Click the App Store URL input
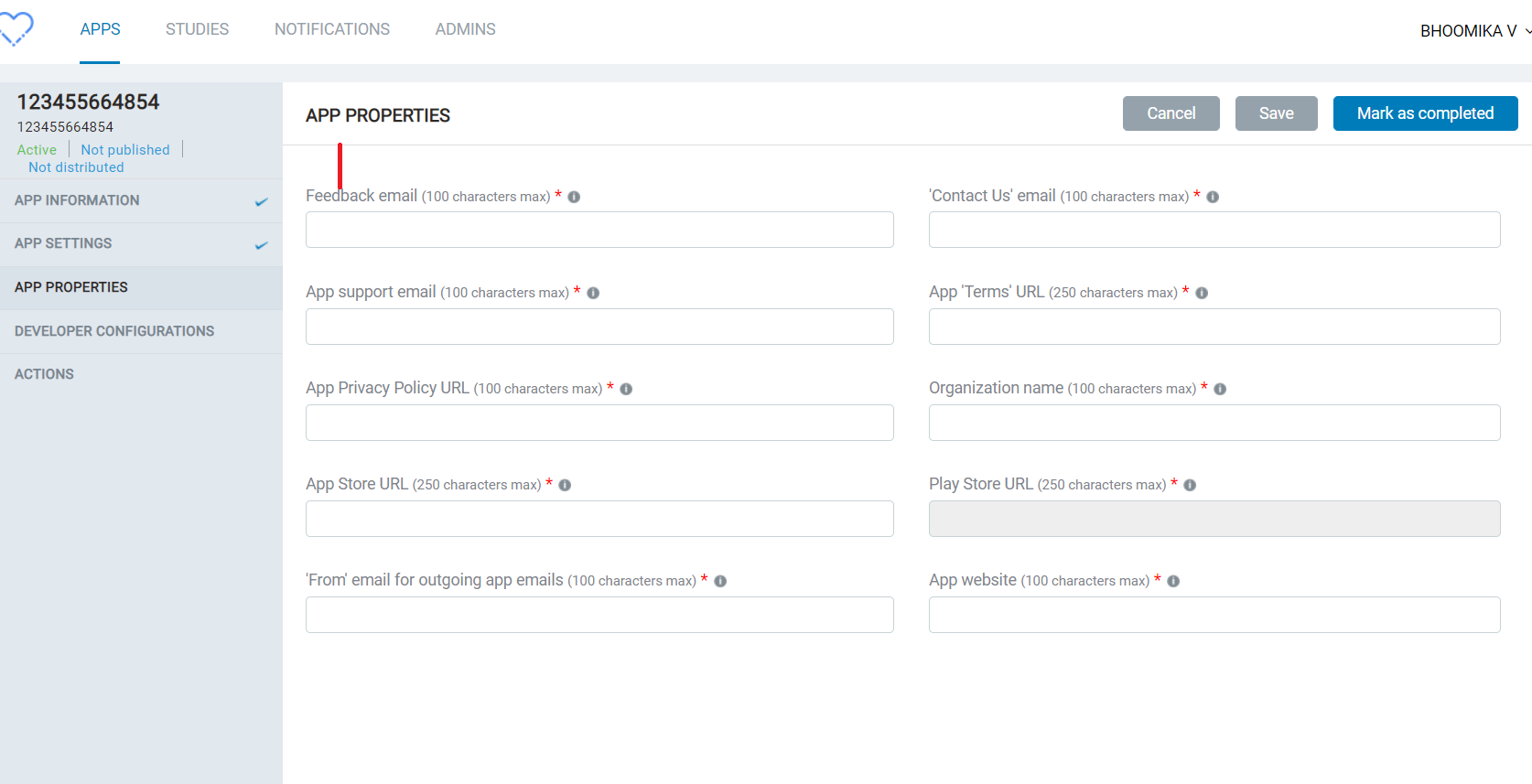Image resolution: width=1532 pixels, height=784 pixels. (x=599, y=519)
